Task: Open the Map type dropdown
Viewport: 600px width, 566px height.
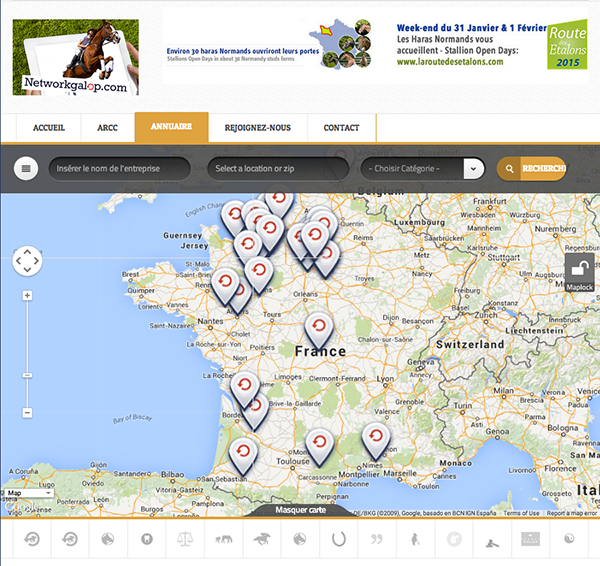Action: 27,493
